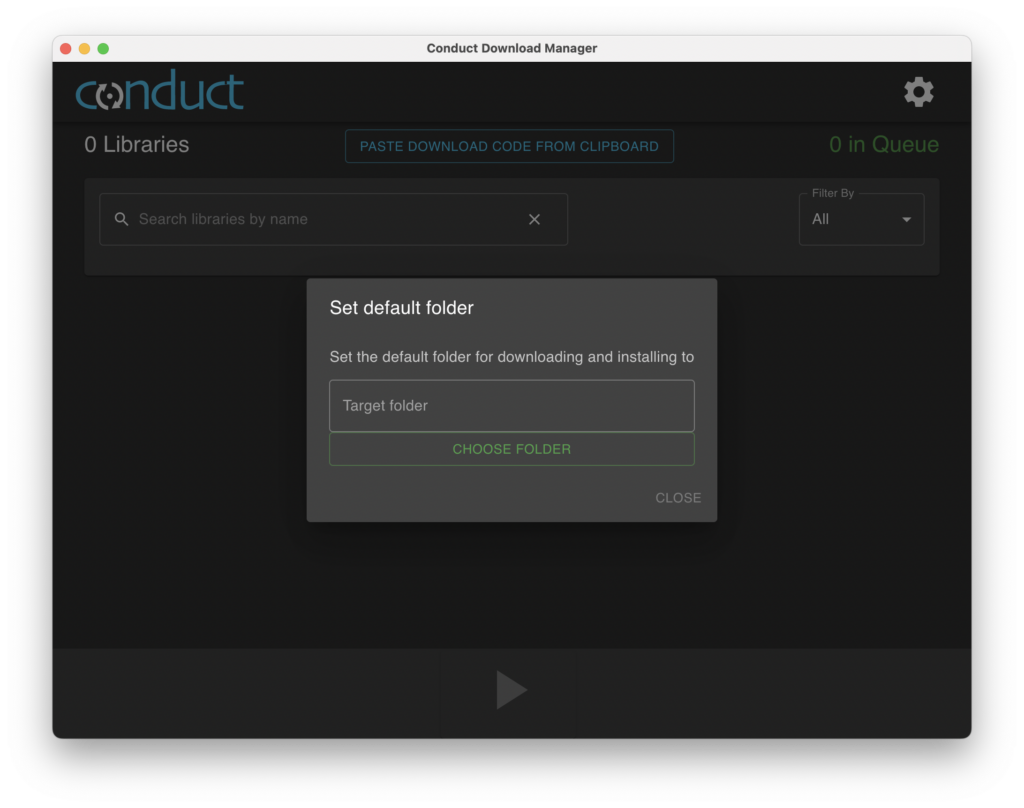This screenshot has height=808, width=1024.
Task: Expand the Filter By dropdown arrow
Action: (906, 220)
